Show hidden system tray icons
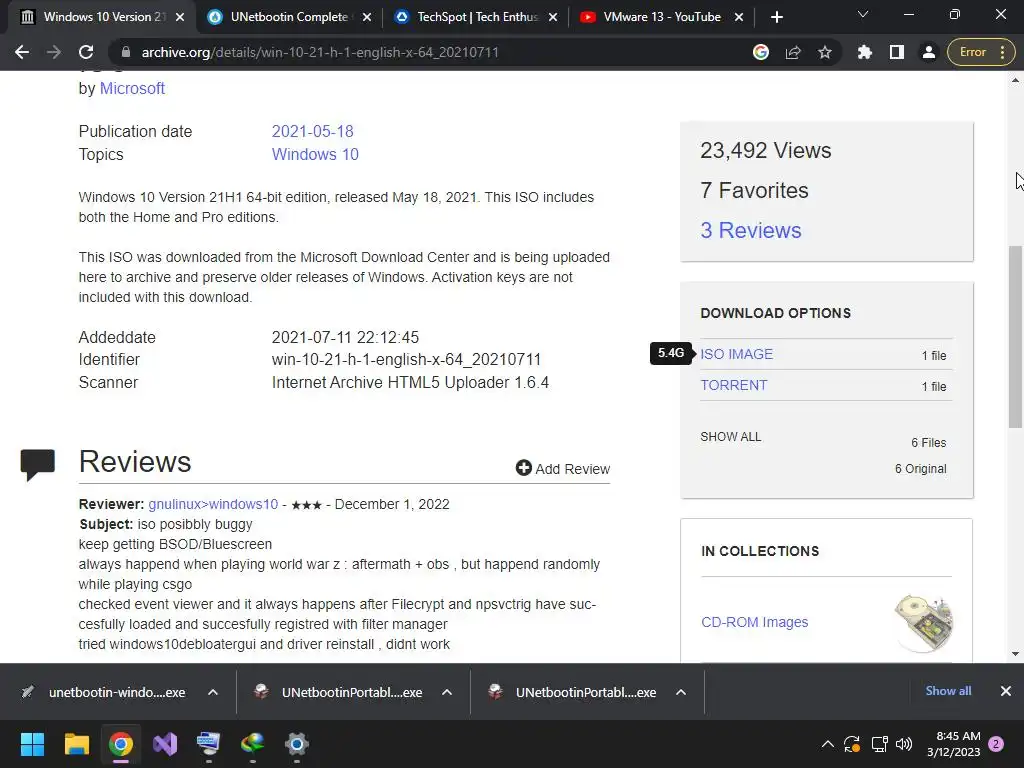The height and width of the screenshot is (768, 1024). point(827,744)
